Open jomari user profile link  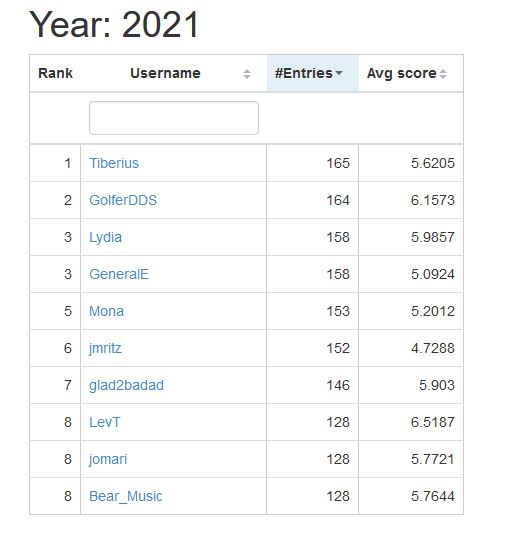pyautogui.click(x=108, y=459)
